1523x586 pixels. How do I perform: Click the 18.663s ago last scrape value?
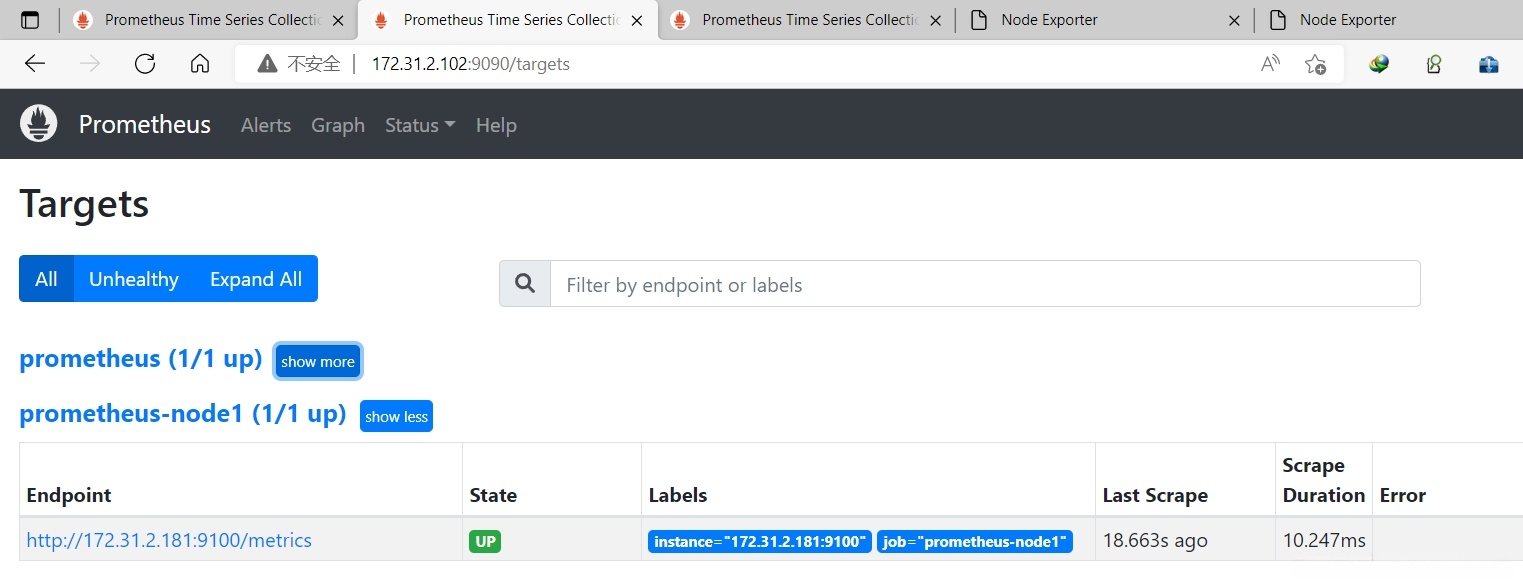[x=1155, y=540]
